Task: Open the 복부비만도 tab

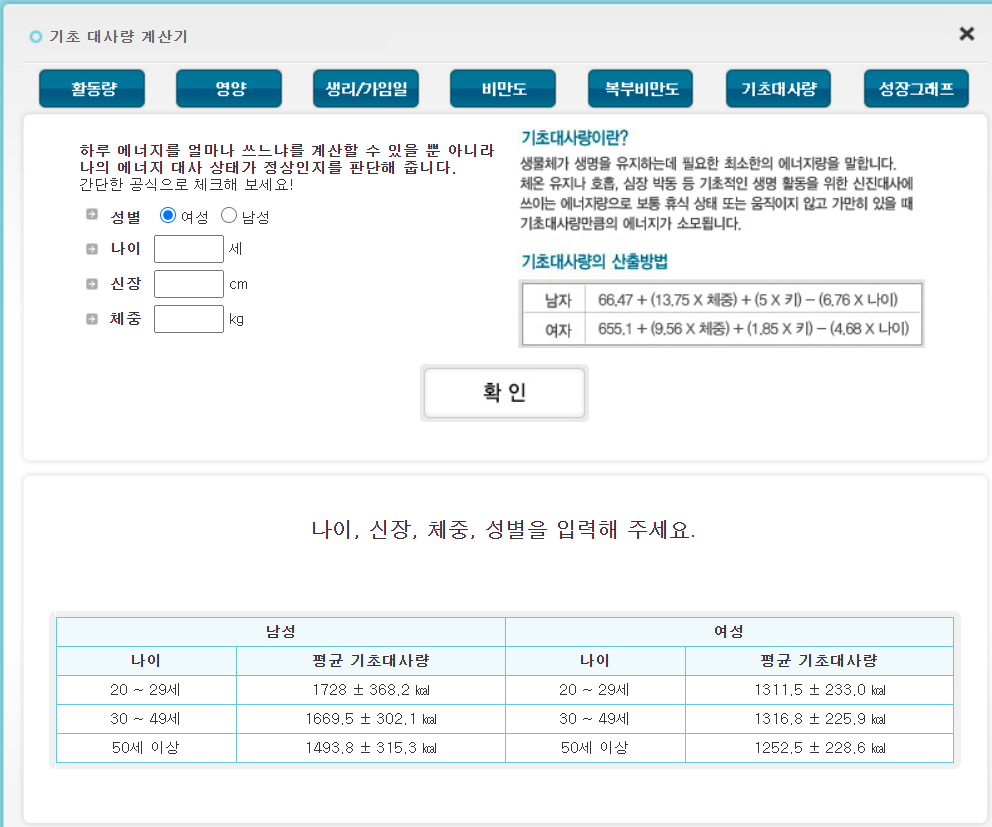Action: pos(641,89)
